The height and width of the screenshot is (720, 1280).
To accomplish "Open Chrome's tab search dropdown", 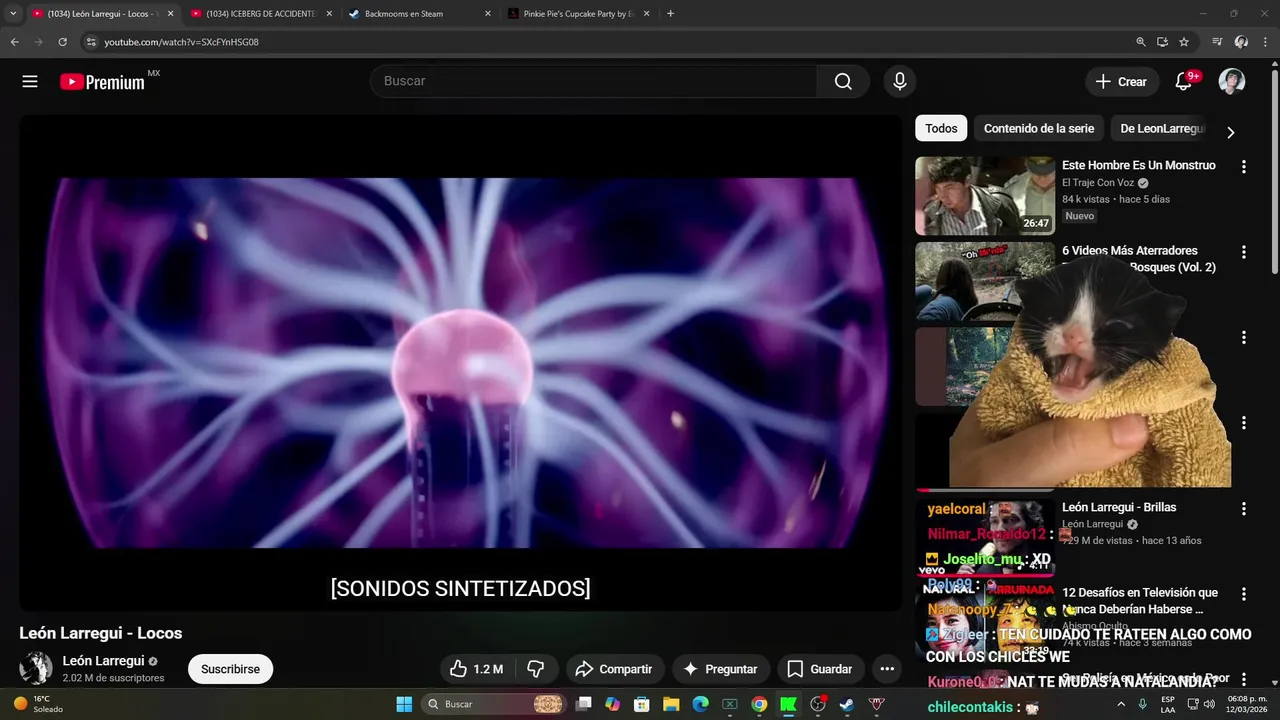I will tap(13, 14).
